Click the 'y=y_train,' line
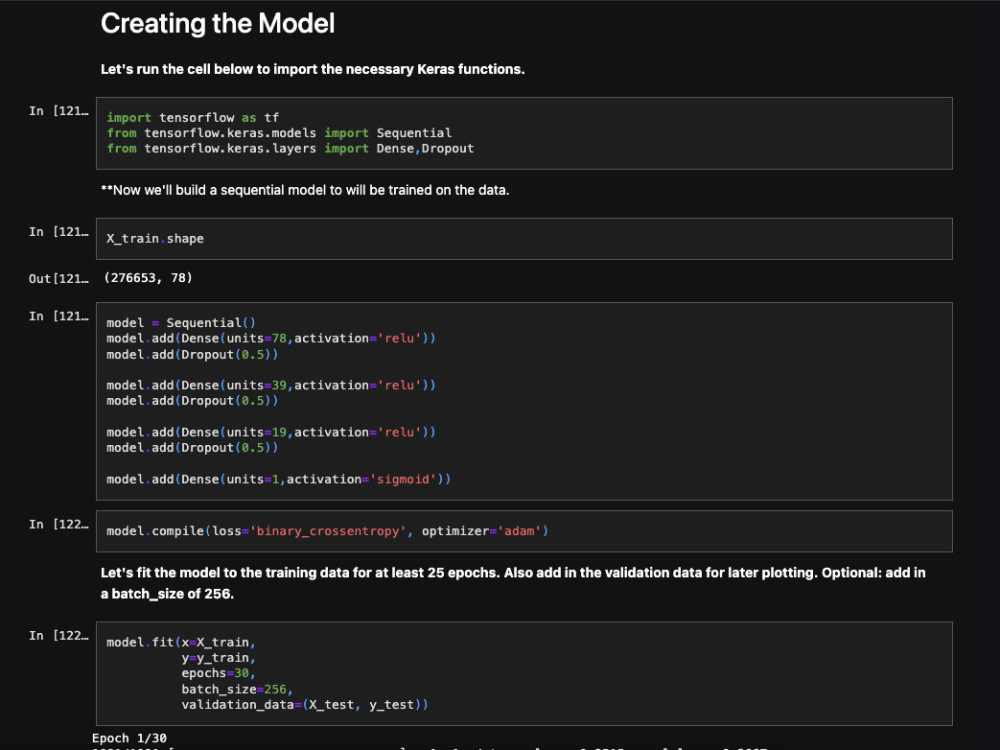 (218, 658)
